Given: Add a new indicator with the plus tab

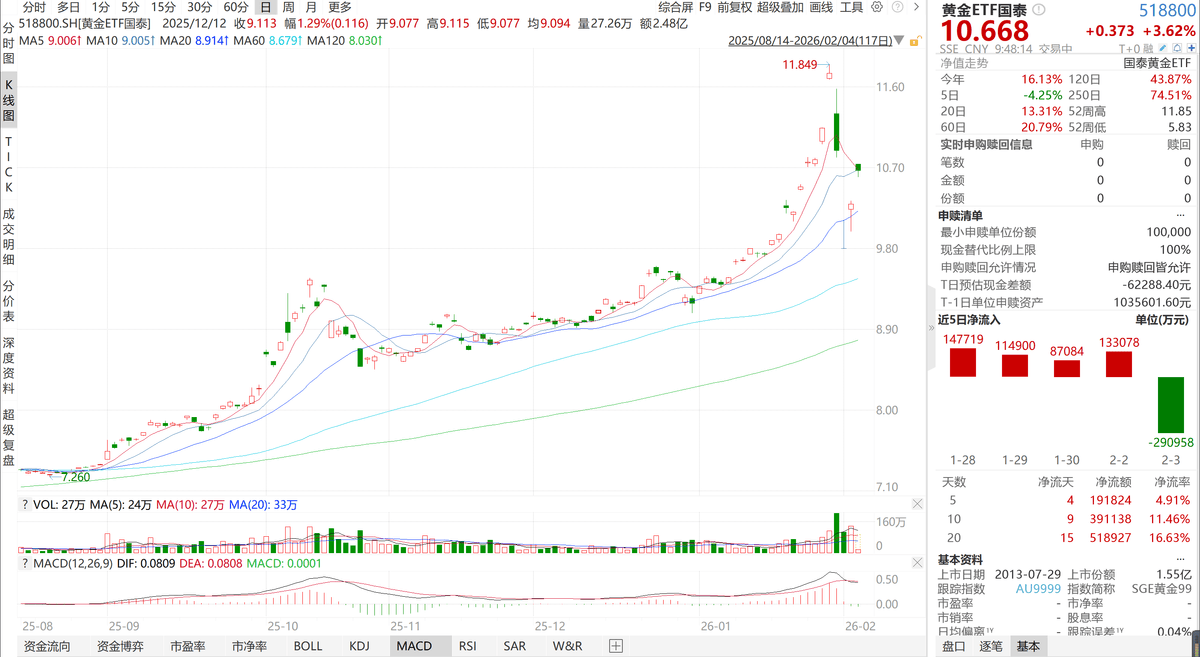Looking at the screenshot, I should [616, 646].
